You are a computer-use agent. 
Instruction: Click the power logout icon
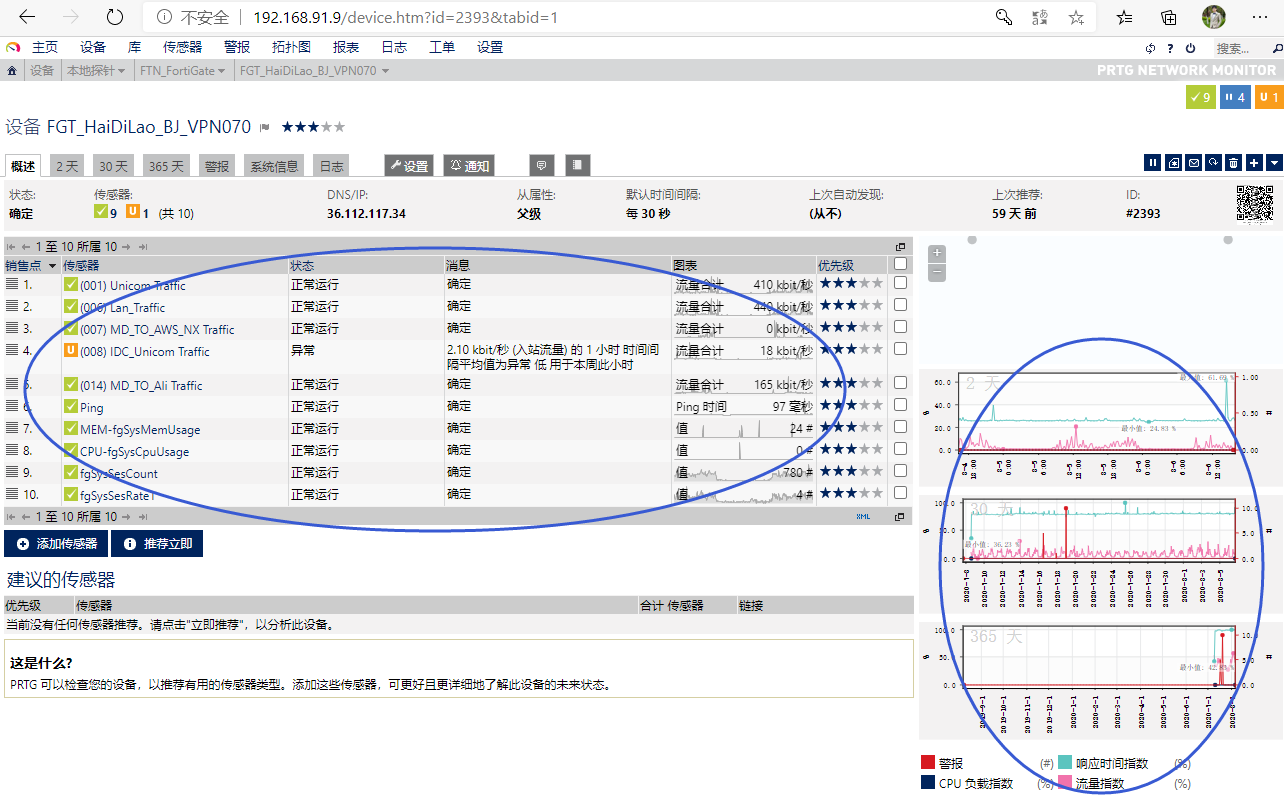[x=1190, y=48]
